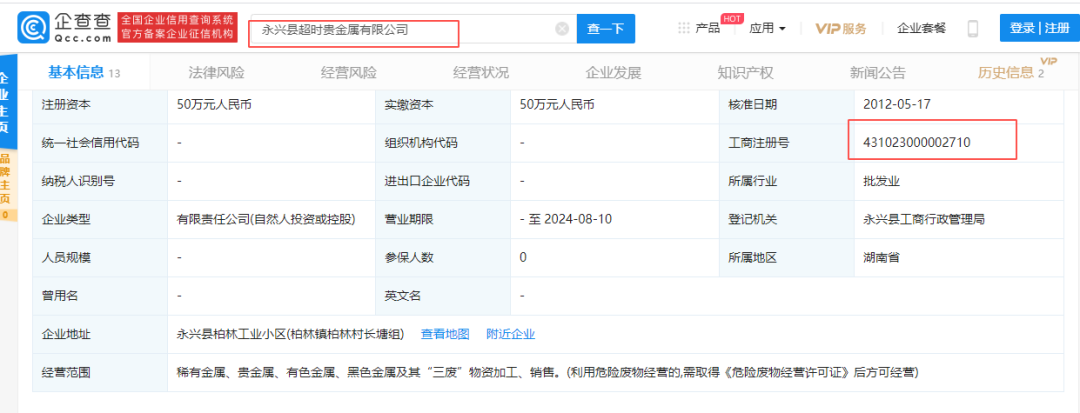Click the 注册资本 value 50万元人民币
This screenshot has width=1080, height=413.
[x=214, y=105]
